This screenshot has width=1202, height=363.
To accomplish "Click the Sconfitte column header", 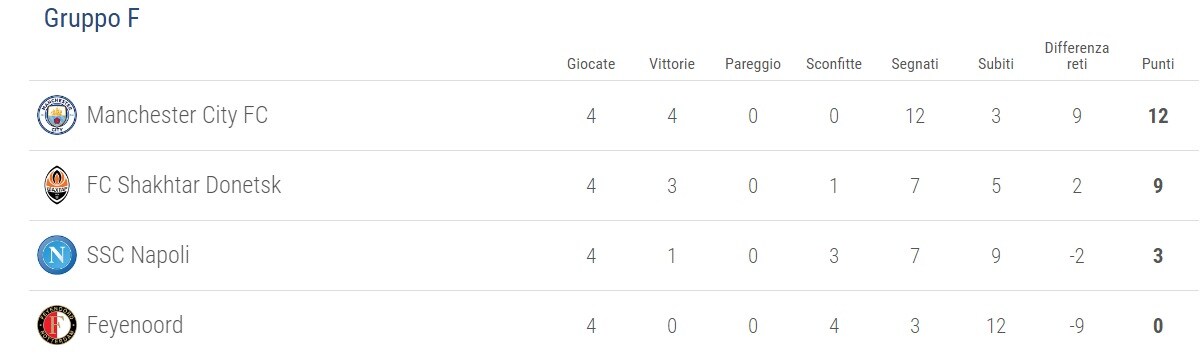I will 834,64.
